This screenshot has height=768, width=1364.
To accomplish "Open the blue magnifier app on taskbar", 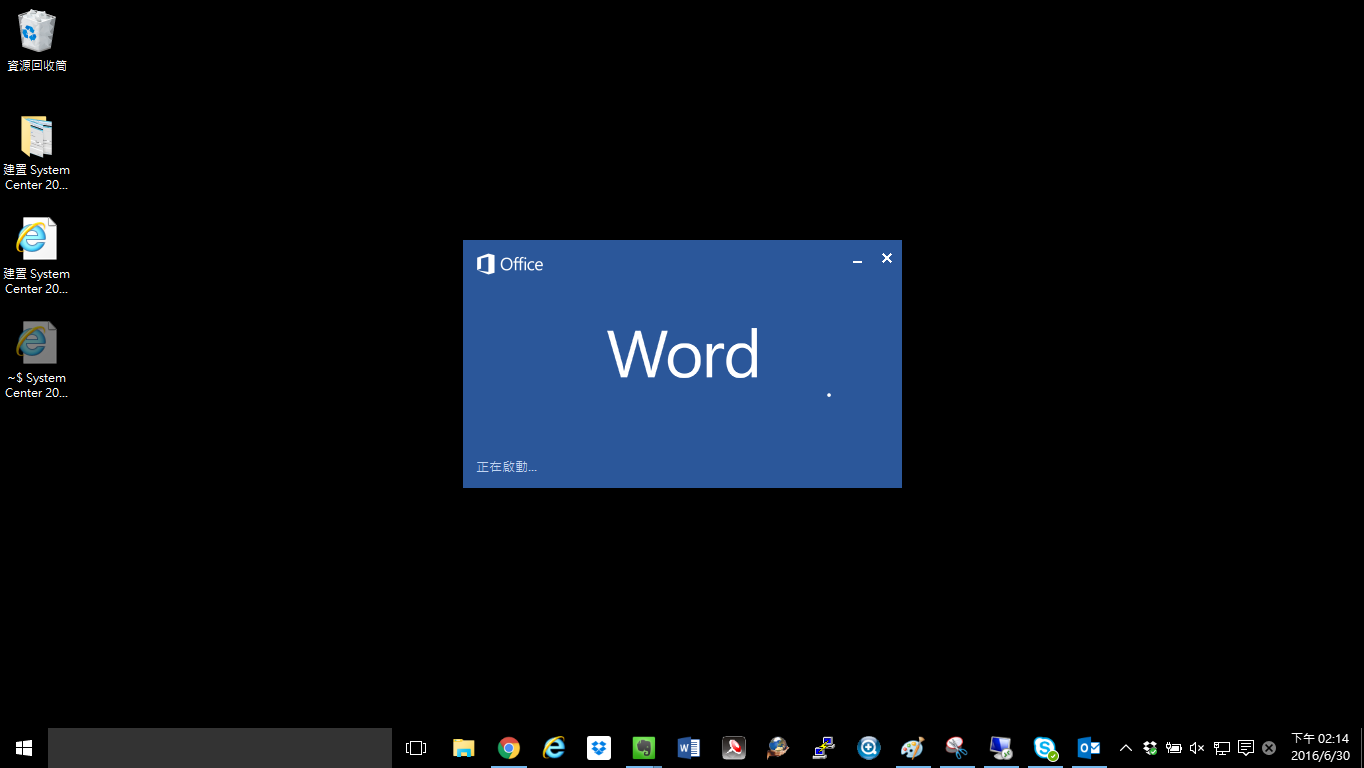I will click(x=869, y=748).
